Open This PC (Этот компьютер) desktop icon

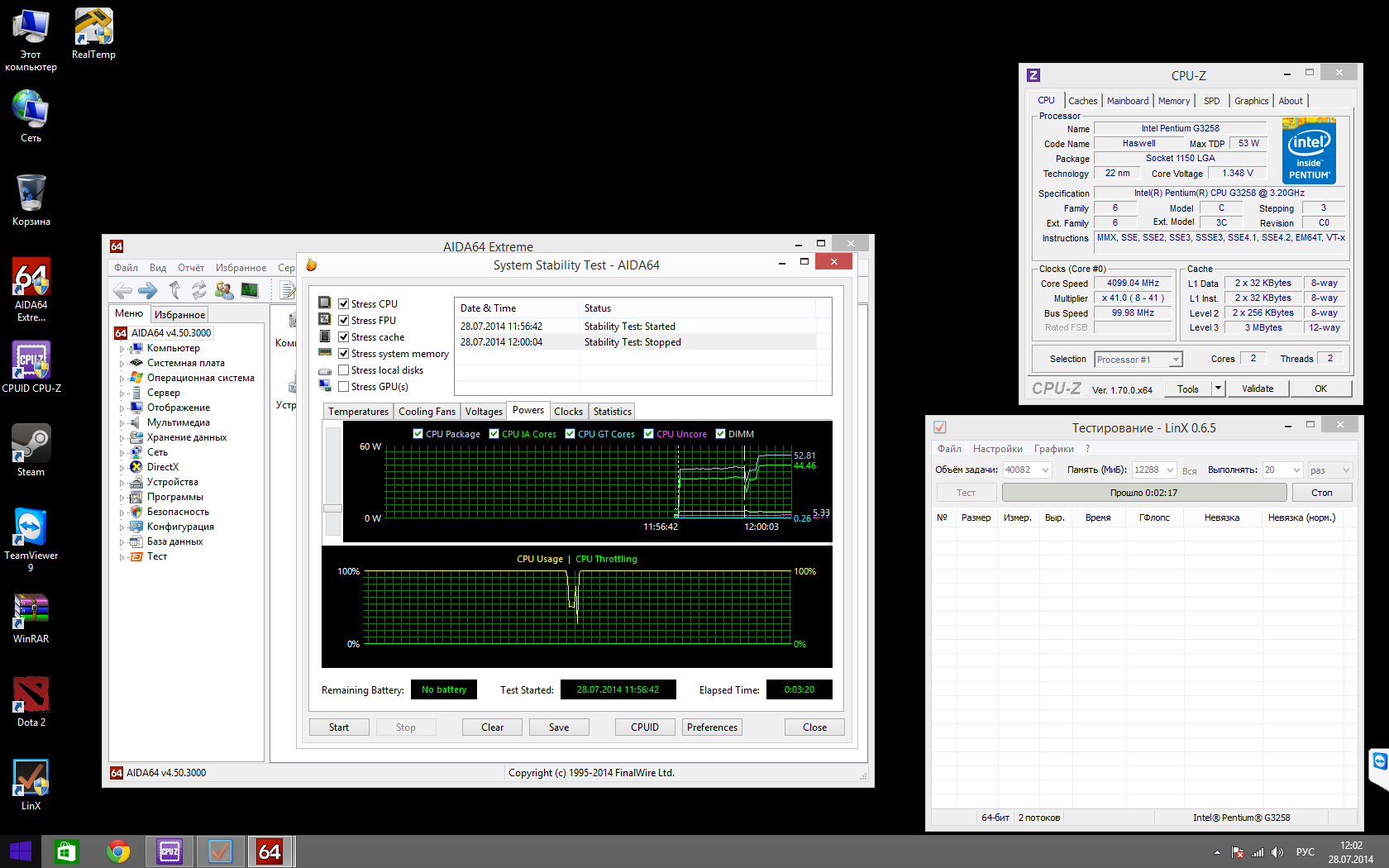31,40
